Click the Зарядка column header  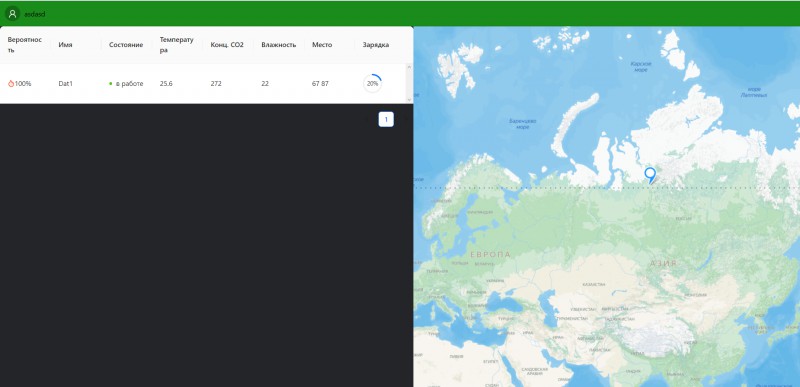tap(380, 44)
